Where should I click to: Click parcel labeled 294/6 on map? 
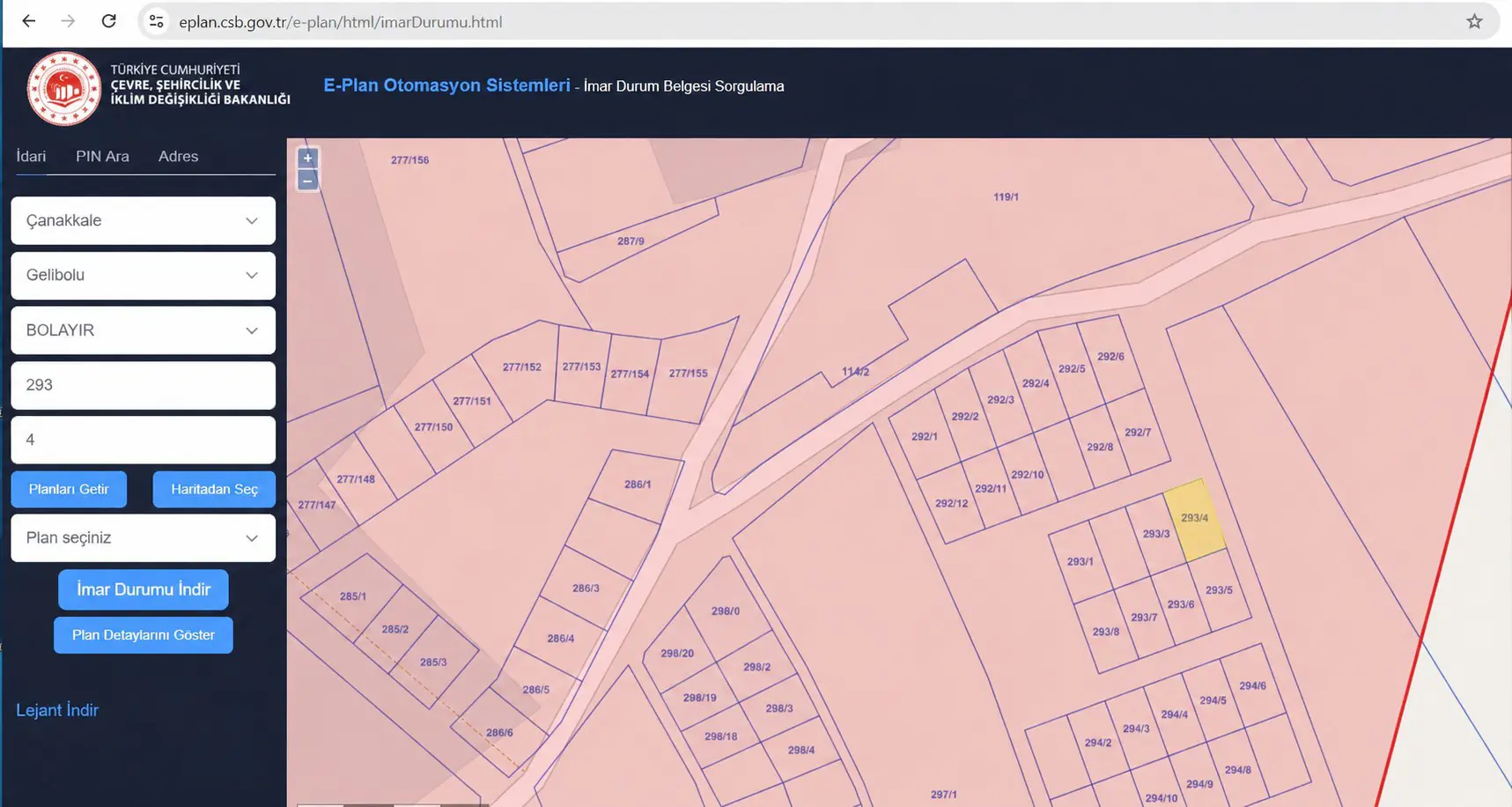click(x=1252, y=685)
